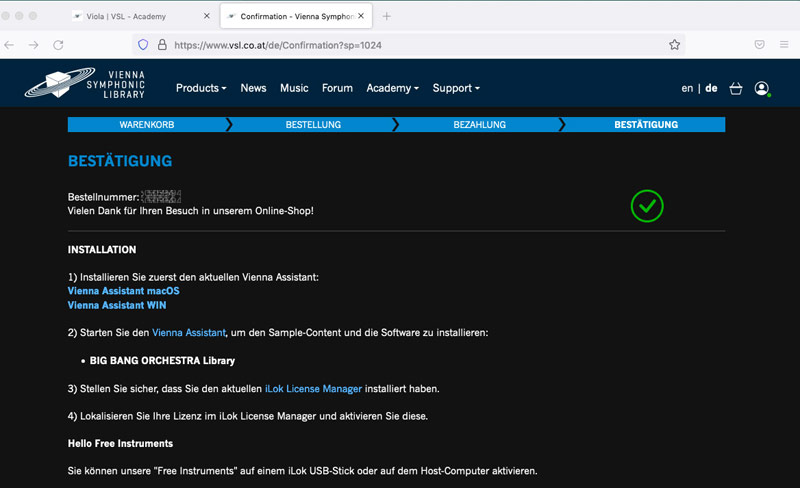Bookmark this page with star icon
The height and width of the screenshot is (488, 800).
(x=674, y=45)
